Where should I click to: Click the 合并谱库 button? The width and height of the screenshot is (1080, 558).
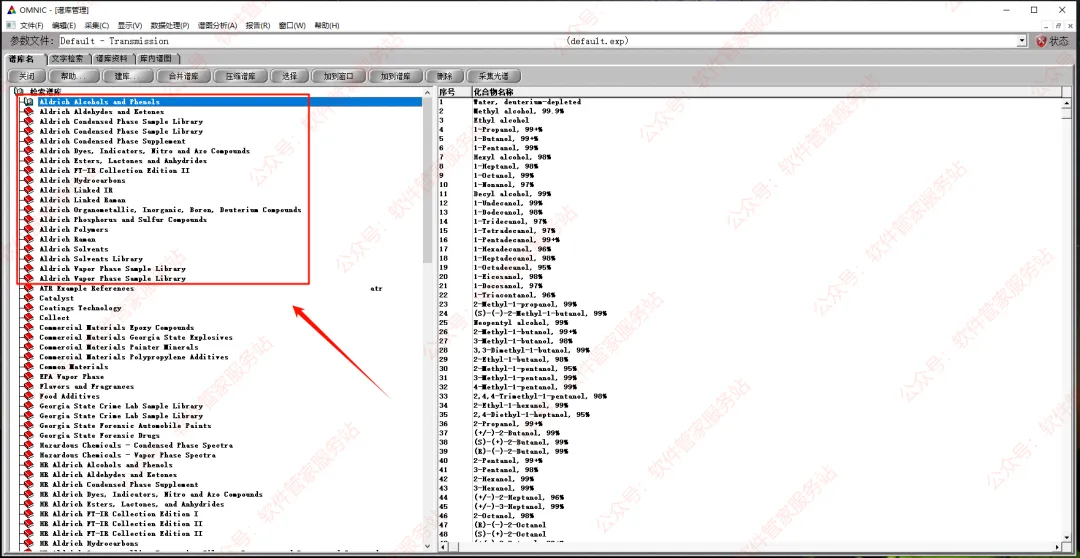[x=183, y=76]
